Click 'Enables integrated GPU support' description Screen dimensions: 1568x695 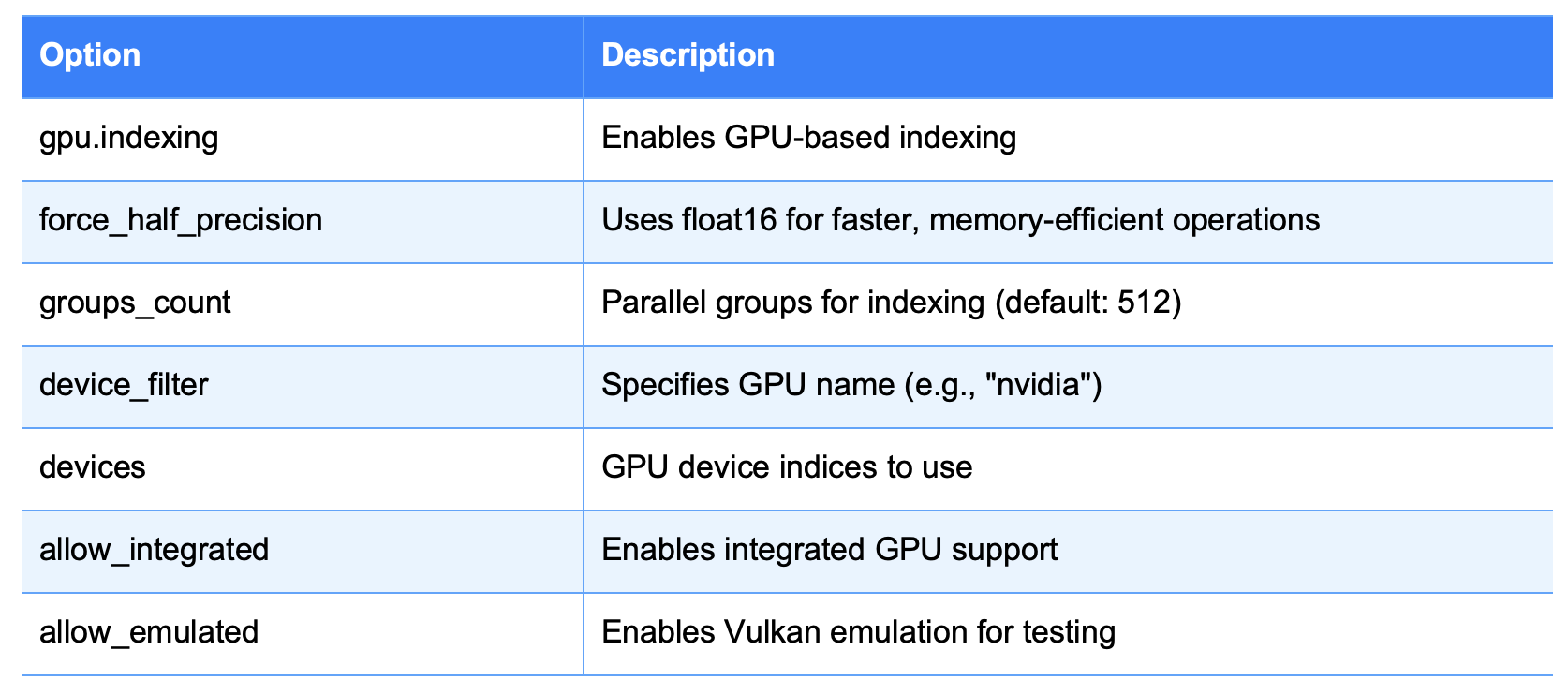[x=829, y=550]
